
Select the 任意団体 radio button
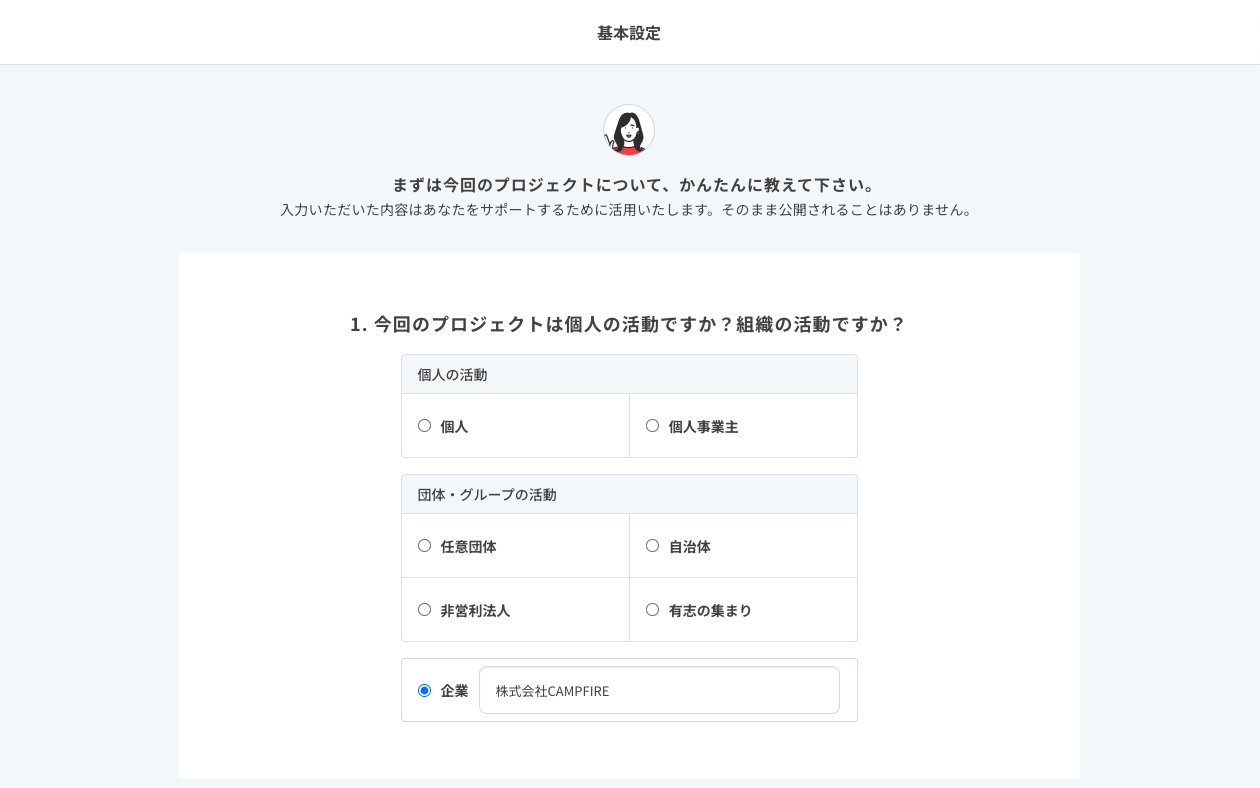tap(425, 546)
